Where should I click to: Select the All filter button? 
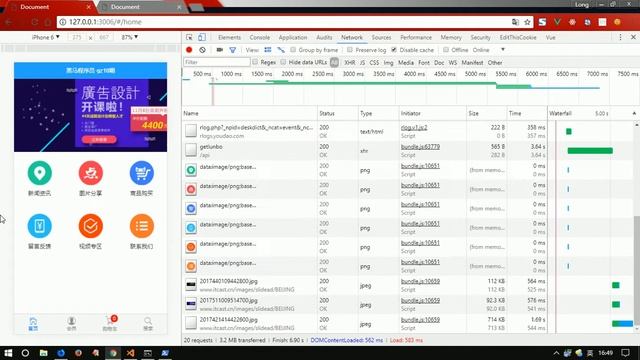coord(334,62)
